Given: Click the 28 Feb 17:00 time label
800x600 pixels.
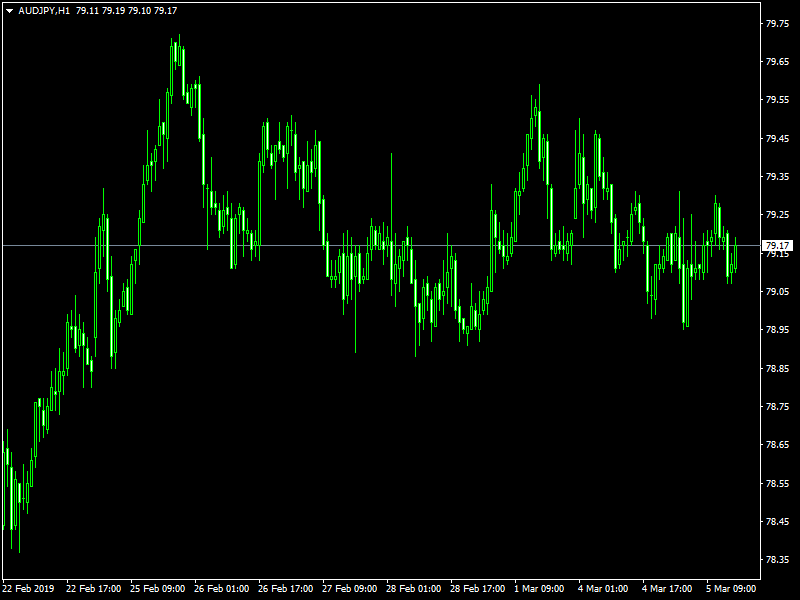Looking at the screenshot, I should tap(478, 589).
